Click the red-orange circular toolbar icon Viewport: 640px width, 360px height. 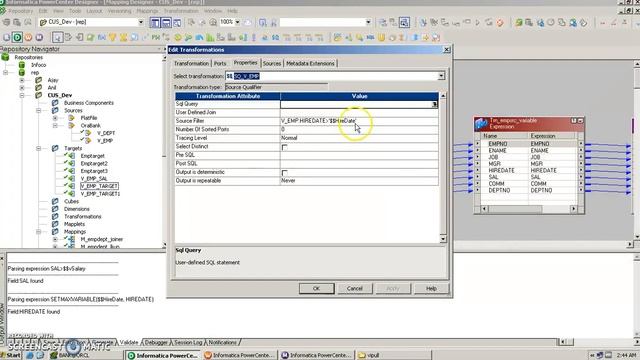pyautogui.click(x=500, y=22)
